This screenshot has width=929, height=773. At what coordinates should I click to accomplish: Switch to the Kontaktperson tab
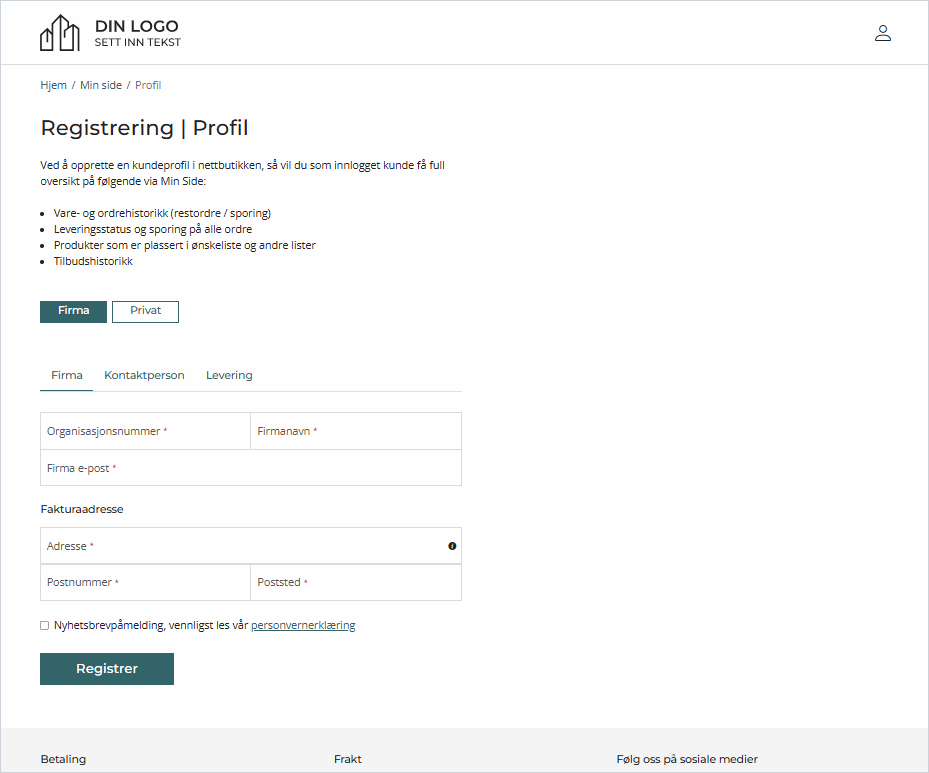[144, 375]
